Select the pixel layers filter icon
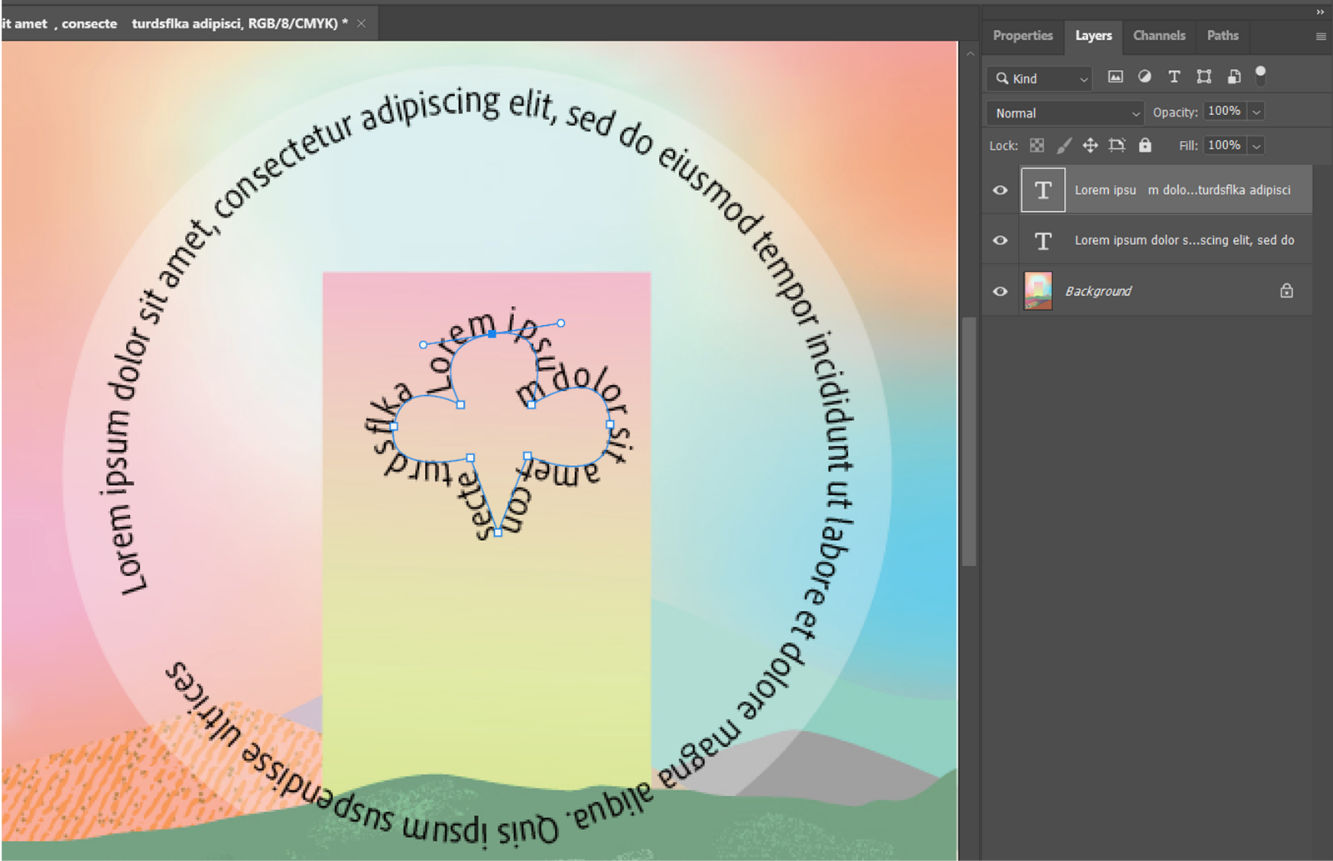Image resolution: width=1333 pixels, height=861 pixels. [x=1116, y=77]
